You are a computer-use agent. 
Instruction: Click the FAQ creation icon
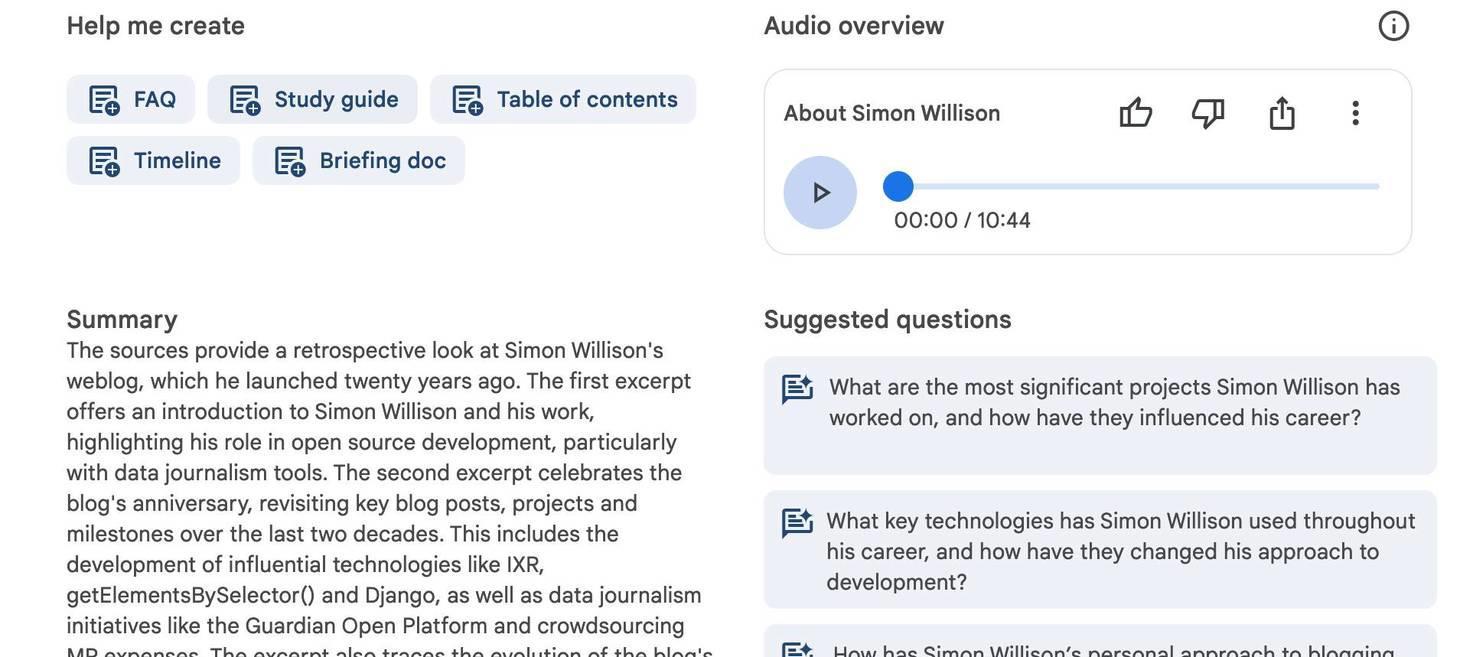pos(104,97)
